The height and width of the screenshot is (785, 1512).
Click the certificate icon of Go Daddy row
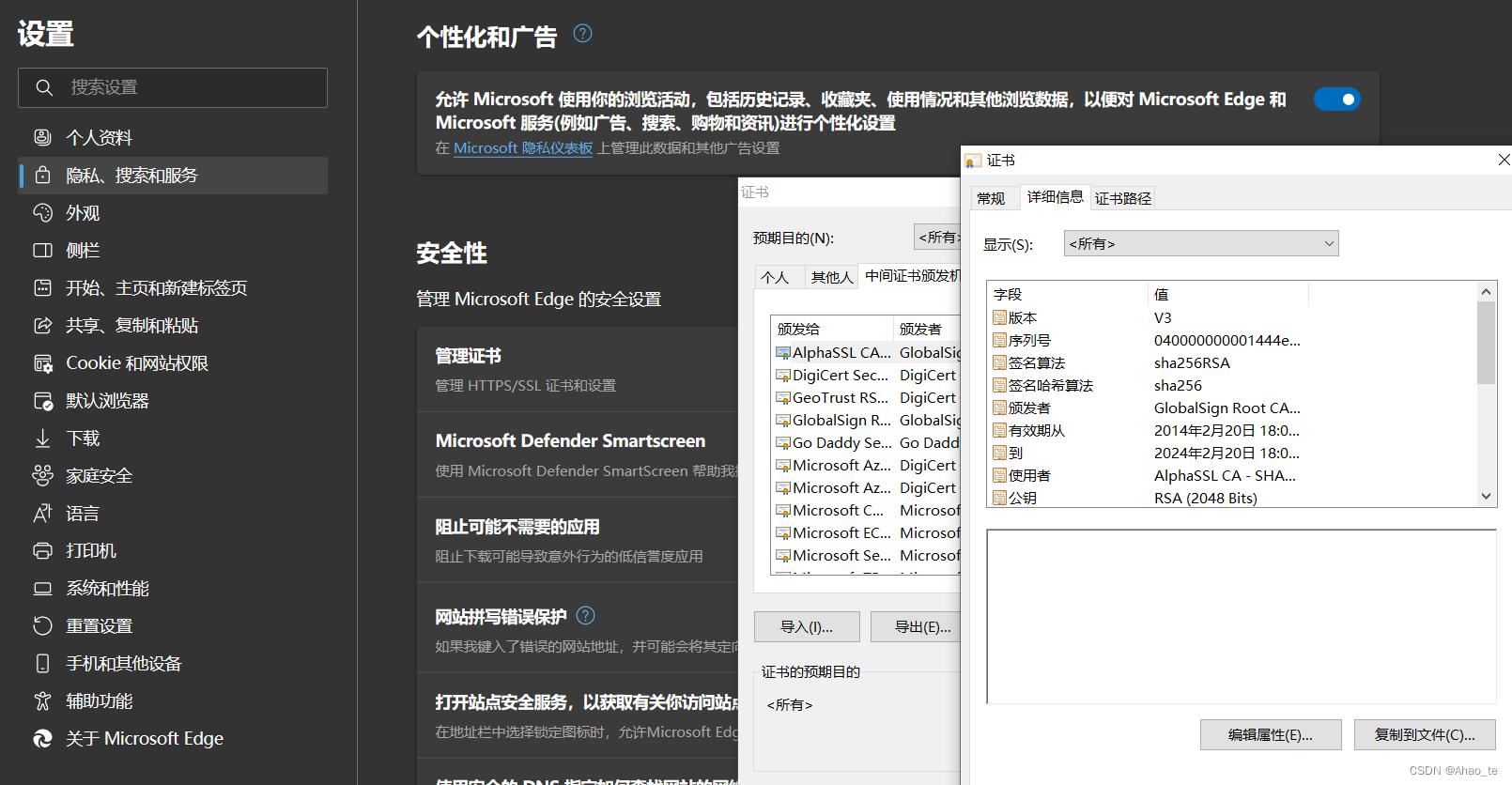[x=783, y=443]
